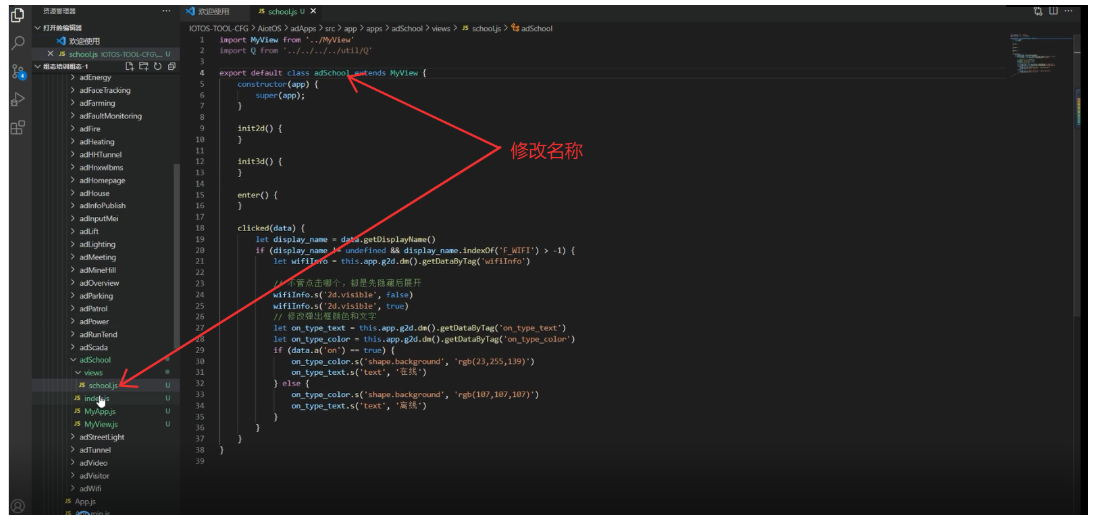This screenshot has height=528, width=1117.
Task: Collapse the adSchool folder
Action: coord(98,359)
